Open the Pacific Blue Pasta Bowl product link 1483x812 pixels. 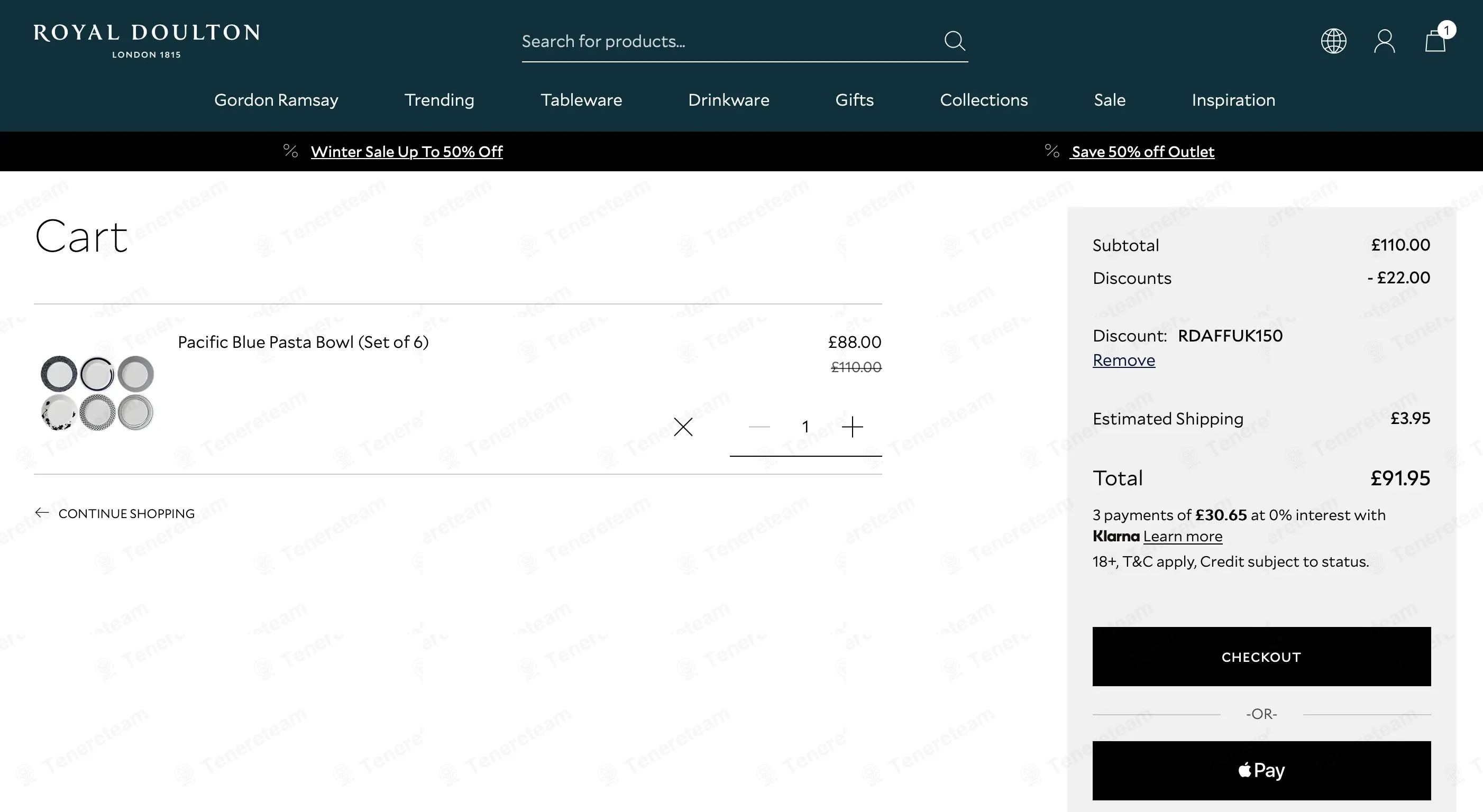coord(303,342)
